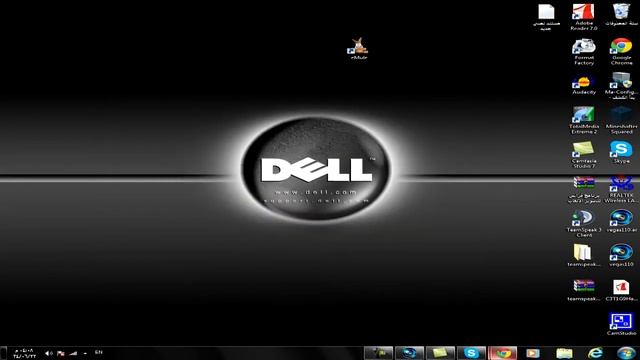Show hidden system tray icons arrow
640x360 pixels.
pos(85,353)
